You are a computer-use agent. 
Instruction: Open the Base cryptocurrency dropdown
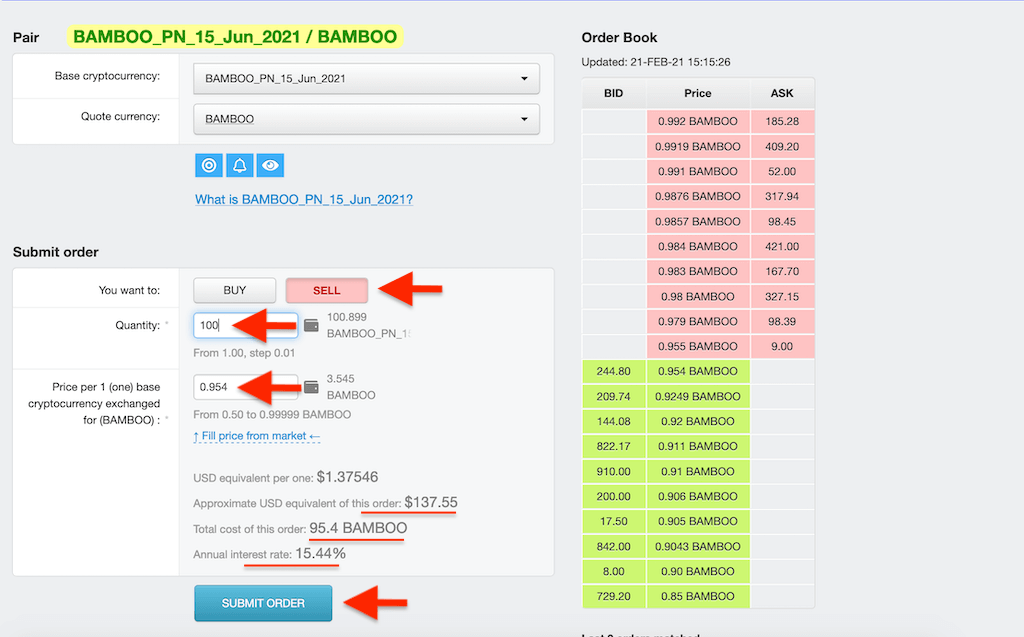(x=366, y=78)
